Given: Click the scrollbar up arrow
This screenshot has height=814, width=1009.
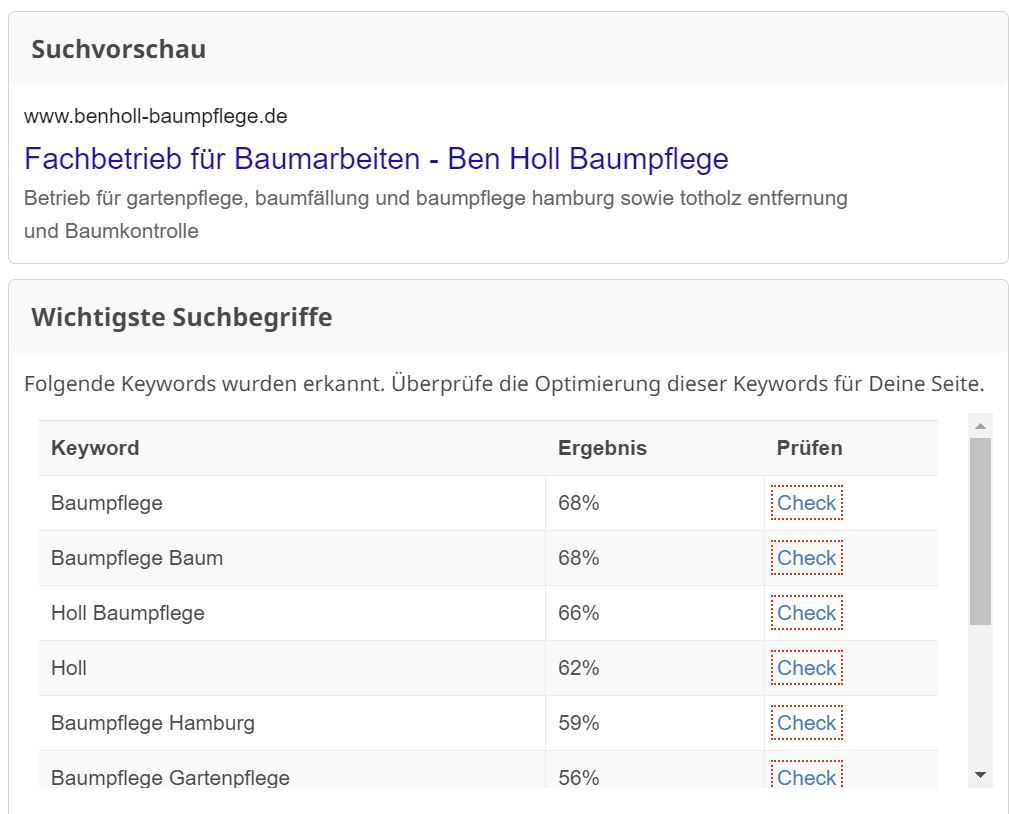Looking at the screenshot, I should [x=980, y=426].
